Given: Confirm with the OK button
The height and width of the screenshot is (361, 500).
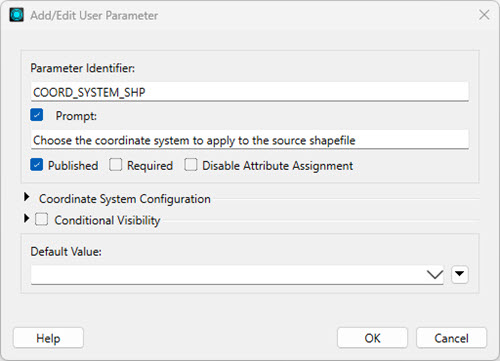Looking at the screenshot, I should pyautogui.click(x=372, y=338).
